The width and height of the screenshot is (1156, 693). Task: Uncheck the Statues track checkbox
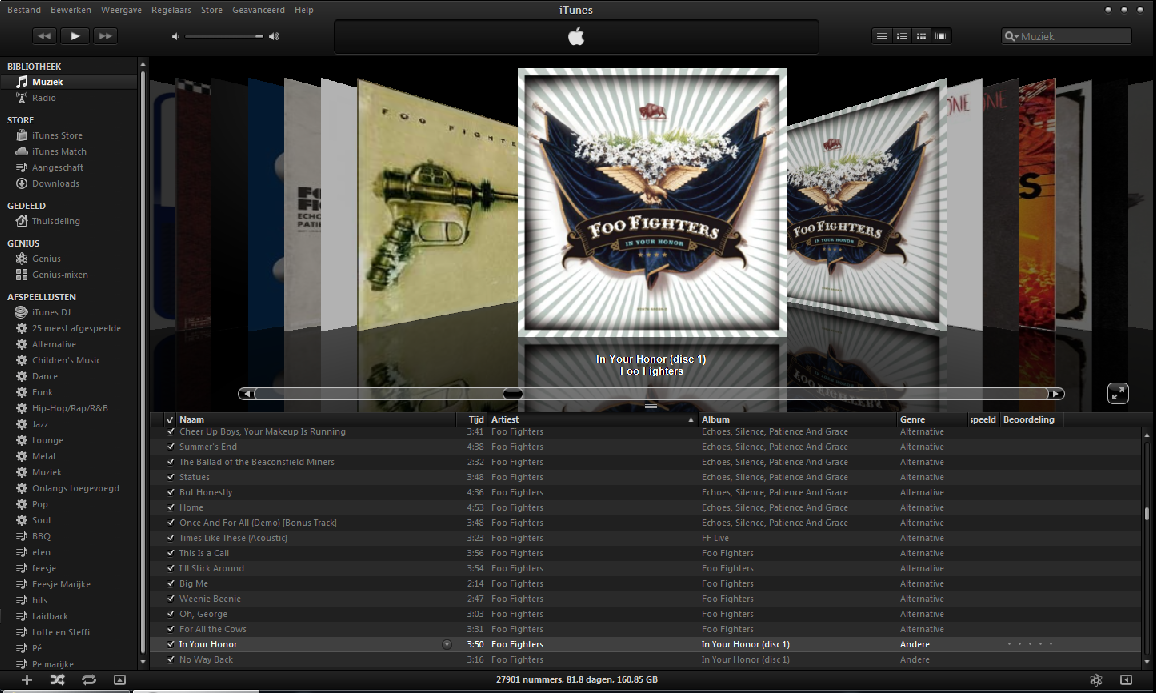(x=170, y=477)
